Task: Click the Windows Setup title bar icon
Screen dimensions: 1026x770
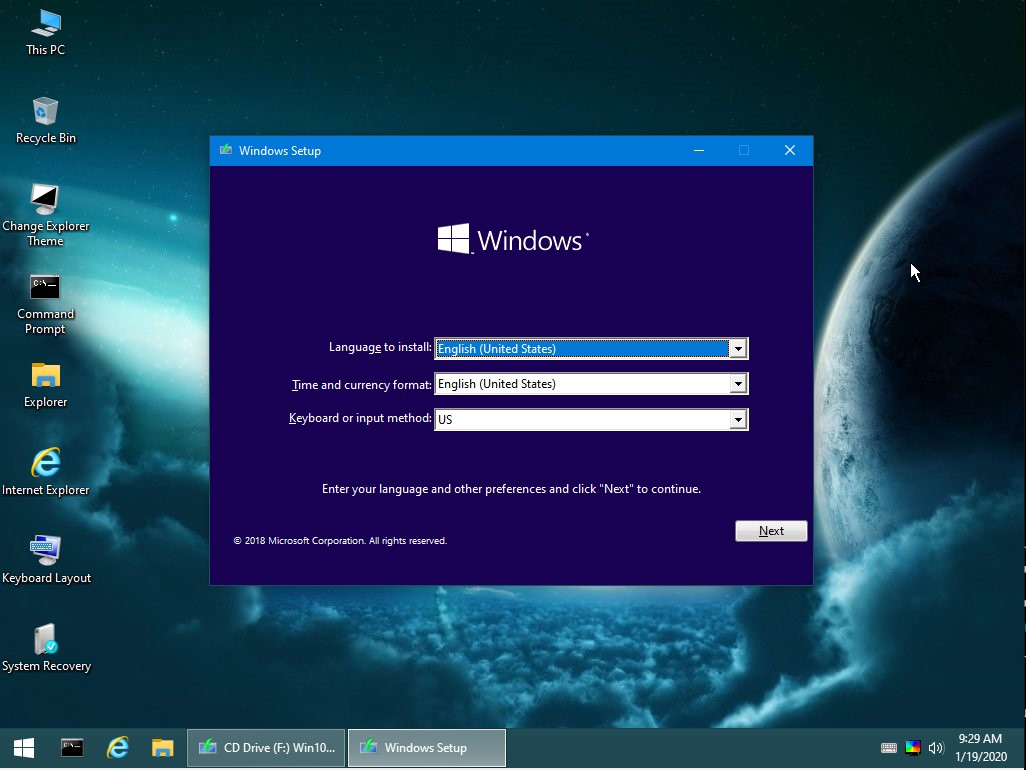Action: 226,150
